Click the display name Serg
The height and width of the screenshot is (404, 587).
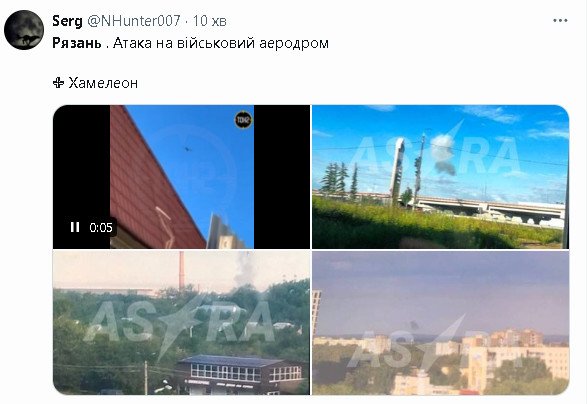pyautogui.click(x=67, y=21)
